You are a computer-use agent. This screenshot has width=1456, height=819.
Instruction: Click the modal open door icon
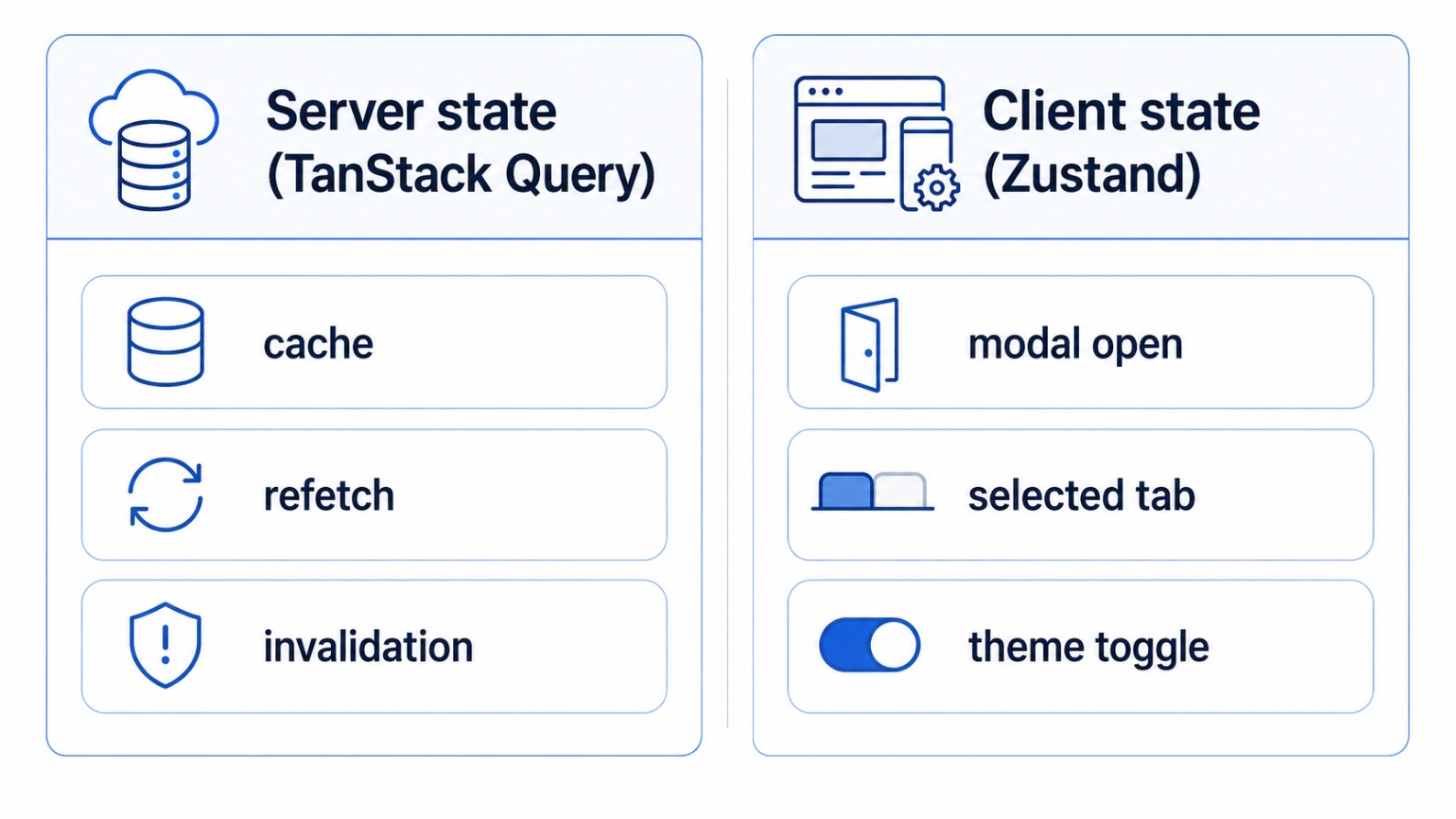tap(869, 344)
